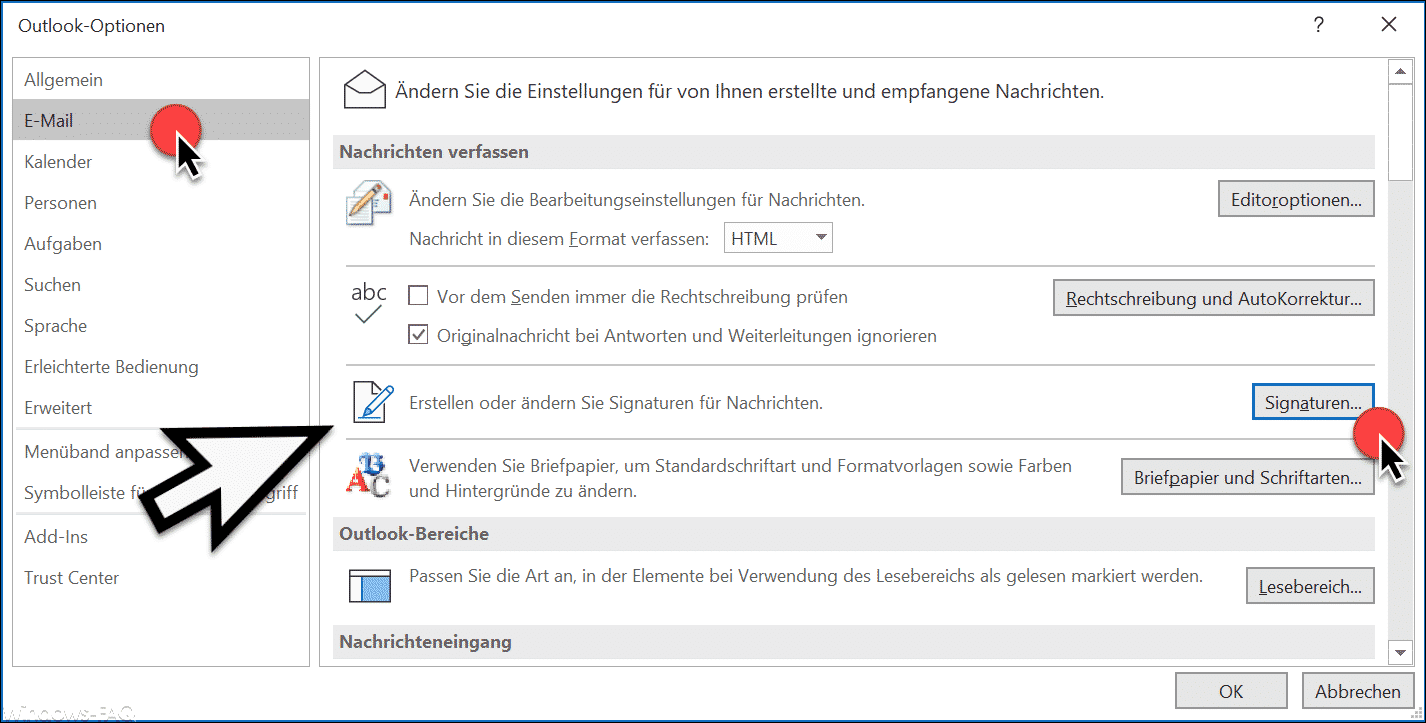This screenshot has height=723, width=1426.
Task: Click the abc spell check icon
Action: 368,304
